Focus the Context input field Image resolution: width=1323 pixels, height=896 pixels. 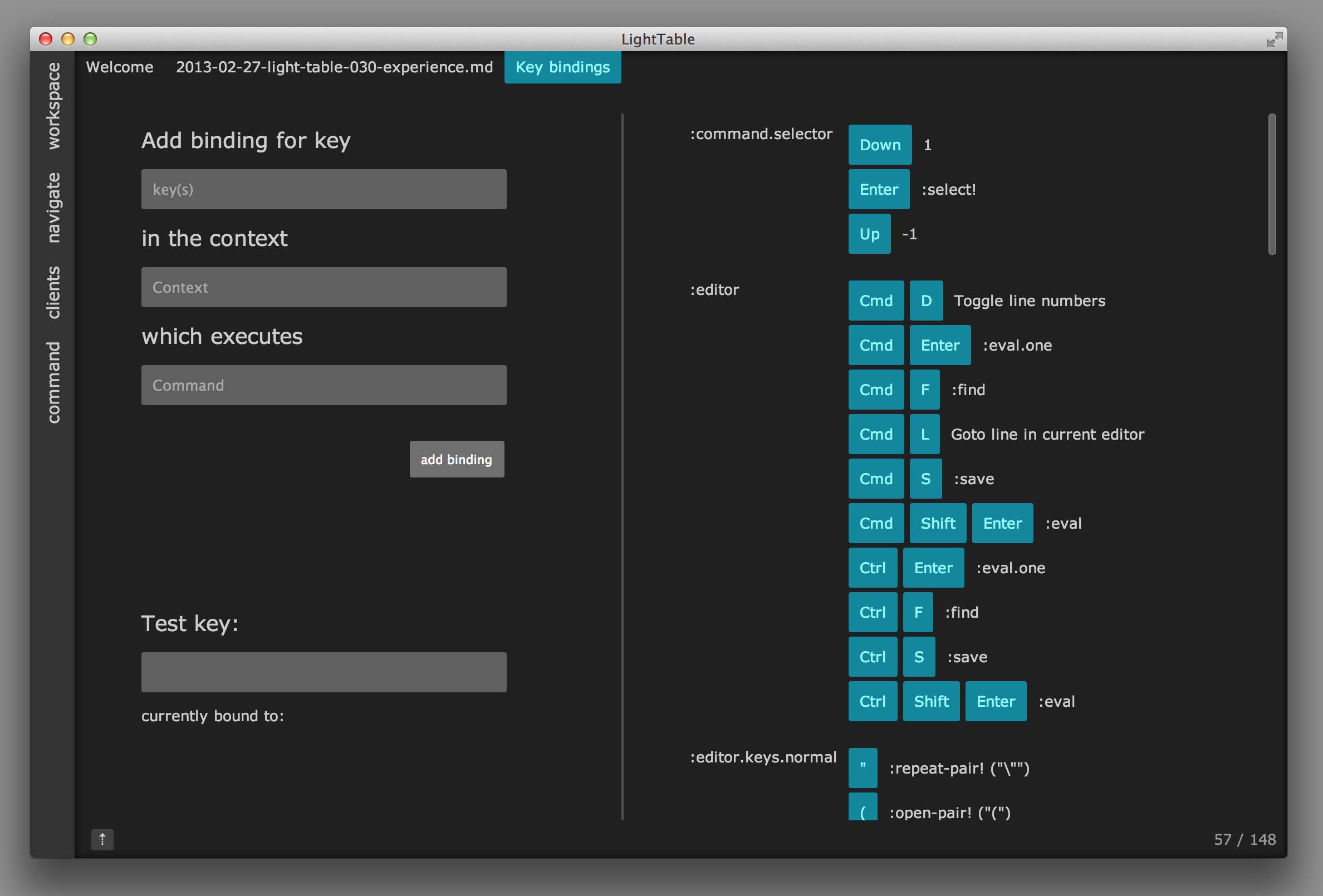[x=324, y=287]
